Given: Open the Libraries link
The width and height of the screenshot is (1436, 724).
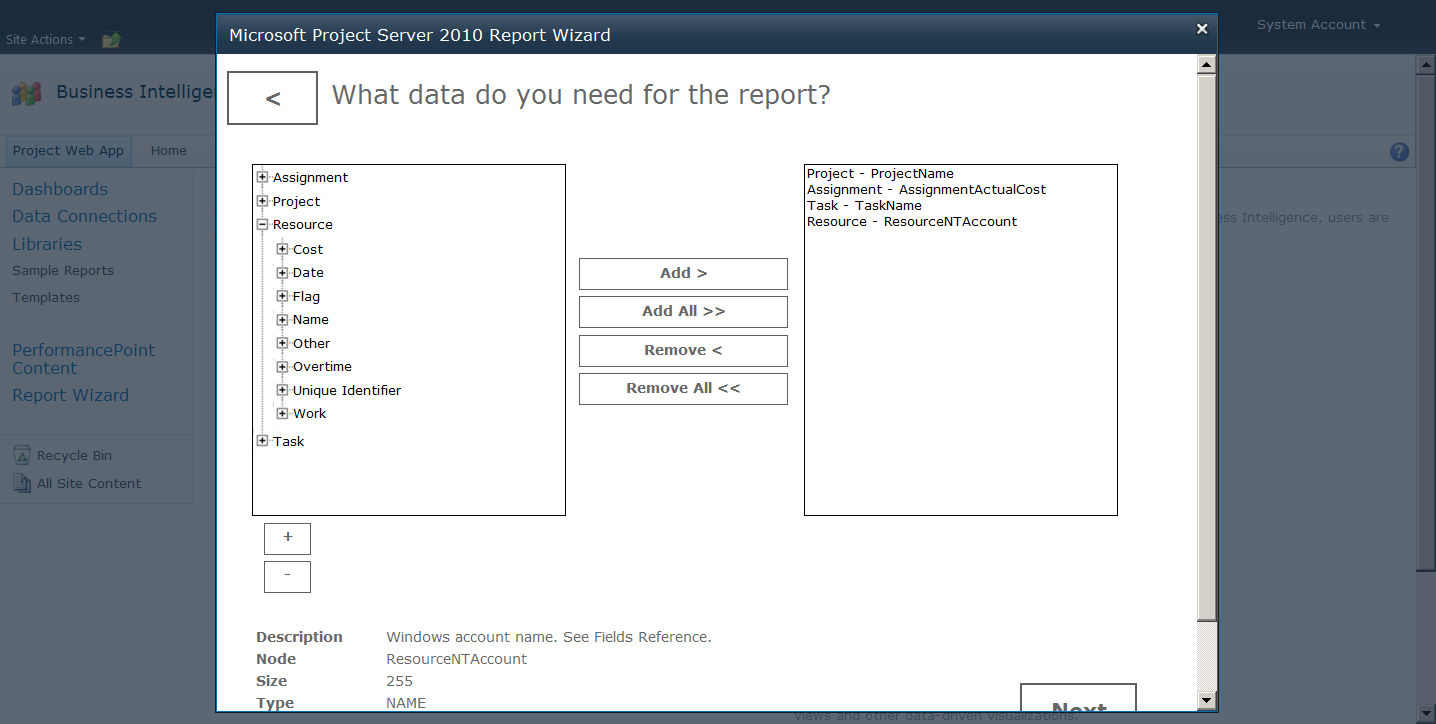Looking at the screenshot, I should point(47,244).
